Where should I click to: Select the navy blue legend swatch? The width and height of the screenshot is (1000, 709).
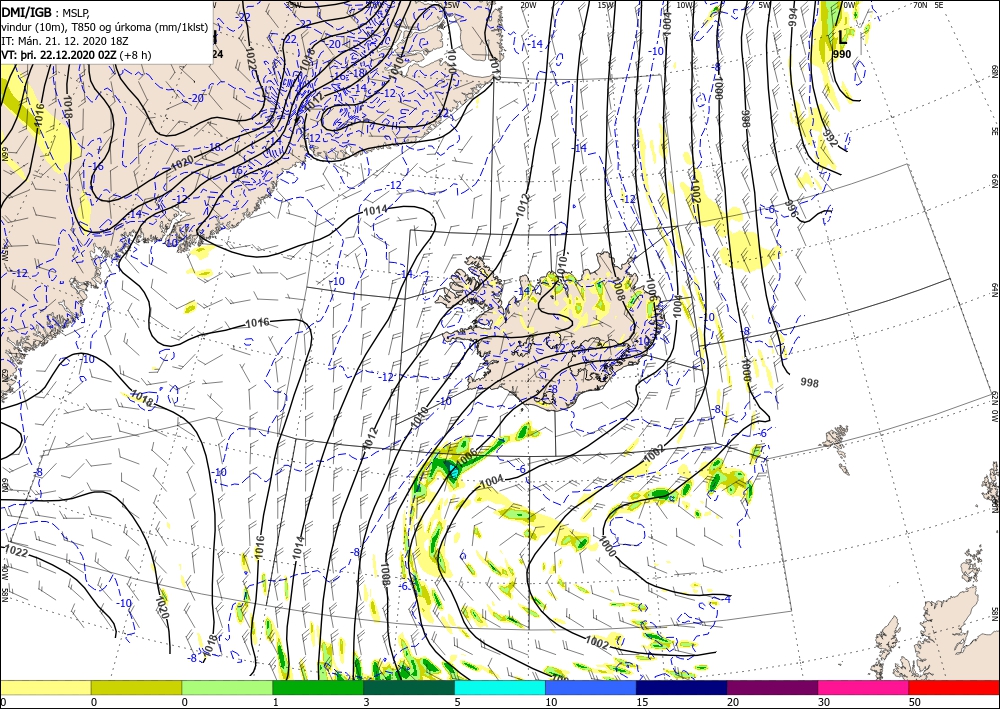(681, 687)
